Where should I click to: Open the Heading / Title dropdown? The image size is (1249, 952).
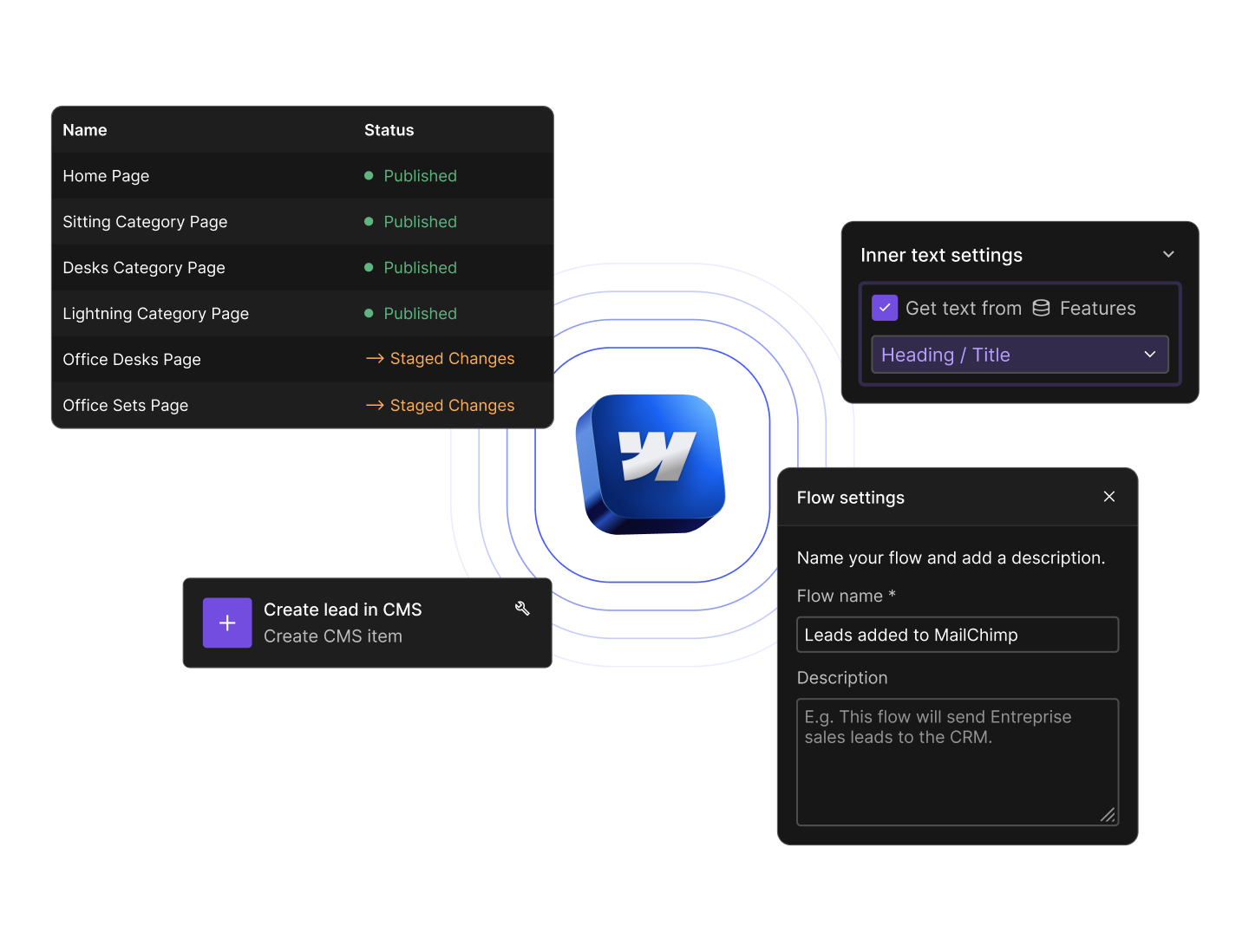coord(1019,355)
